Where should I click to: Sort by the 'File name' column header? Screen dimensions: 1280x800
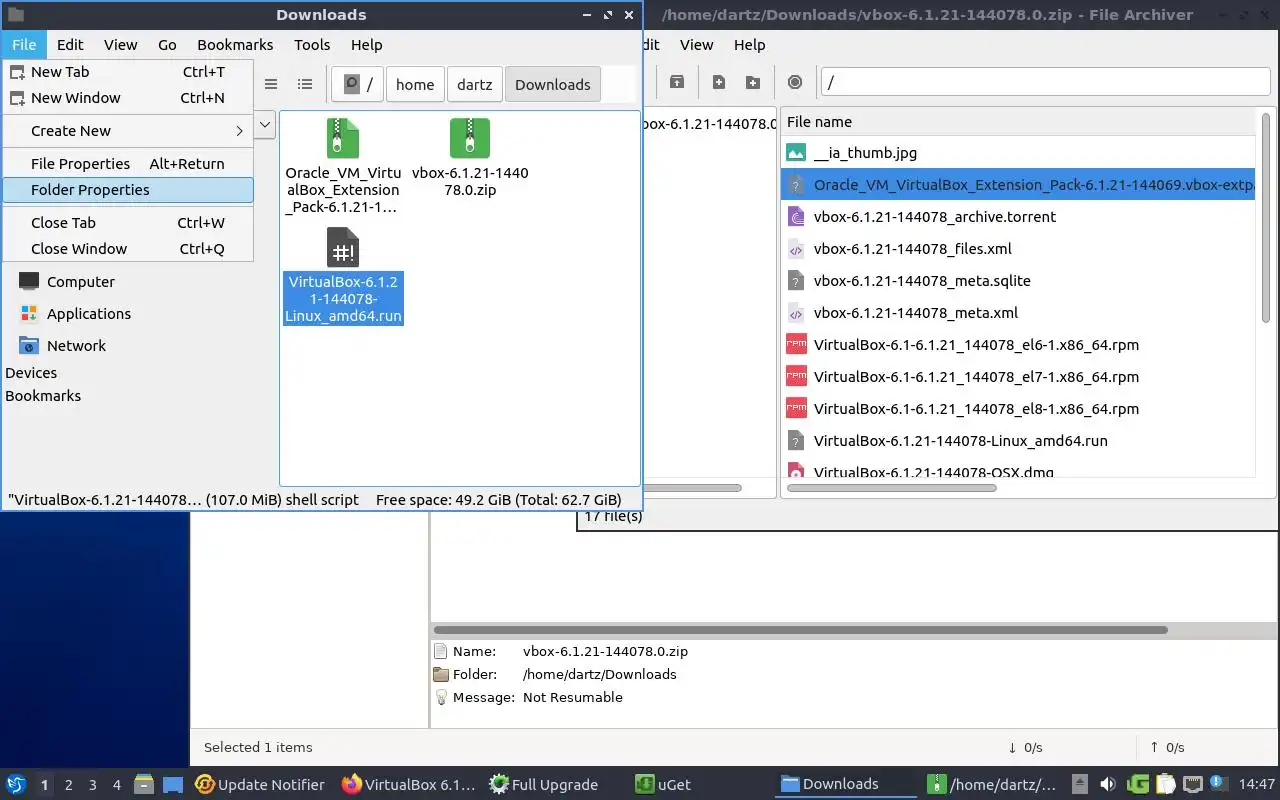tap(1017, 122)
